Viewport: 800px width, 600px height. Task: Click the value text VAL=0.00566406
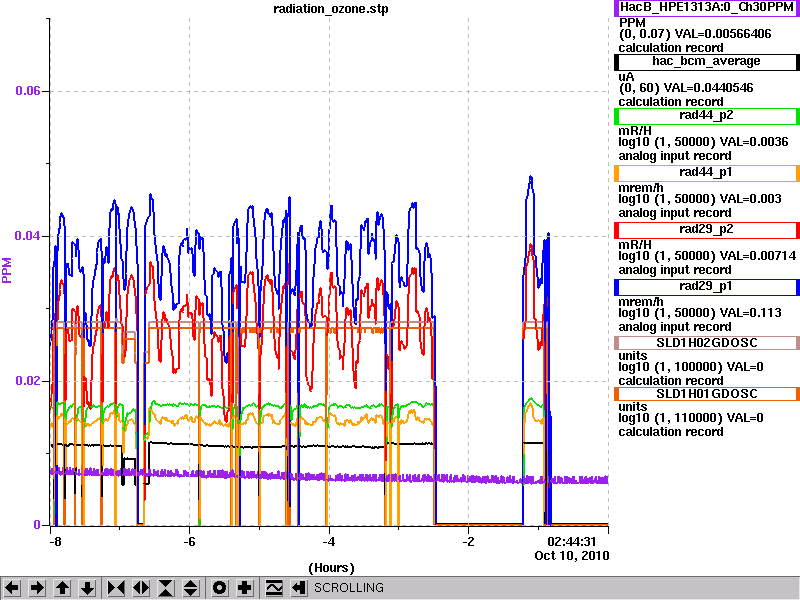tap(723, 34)
